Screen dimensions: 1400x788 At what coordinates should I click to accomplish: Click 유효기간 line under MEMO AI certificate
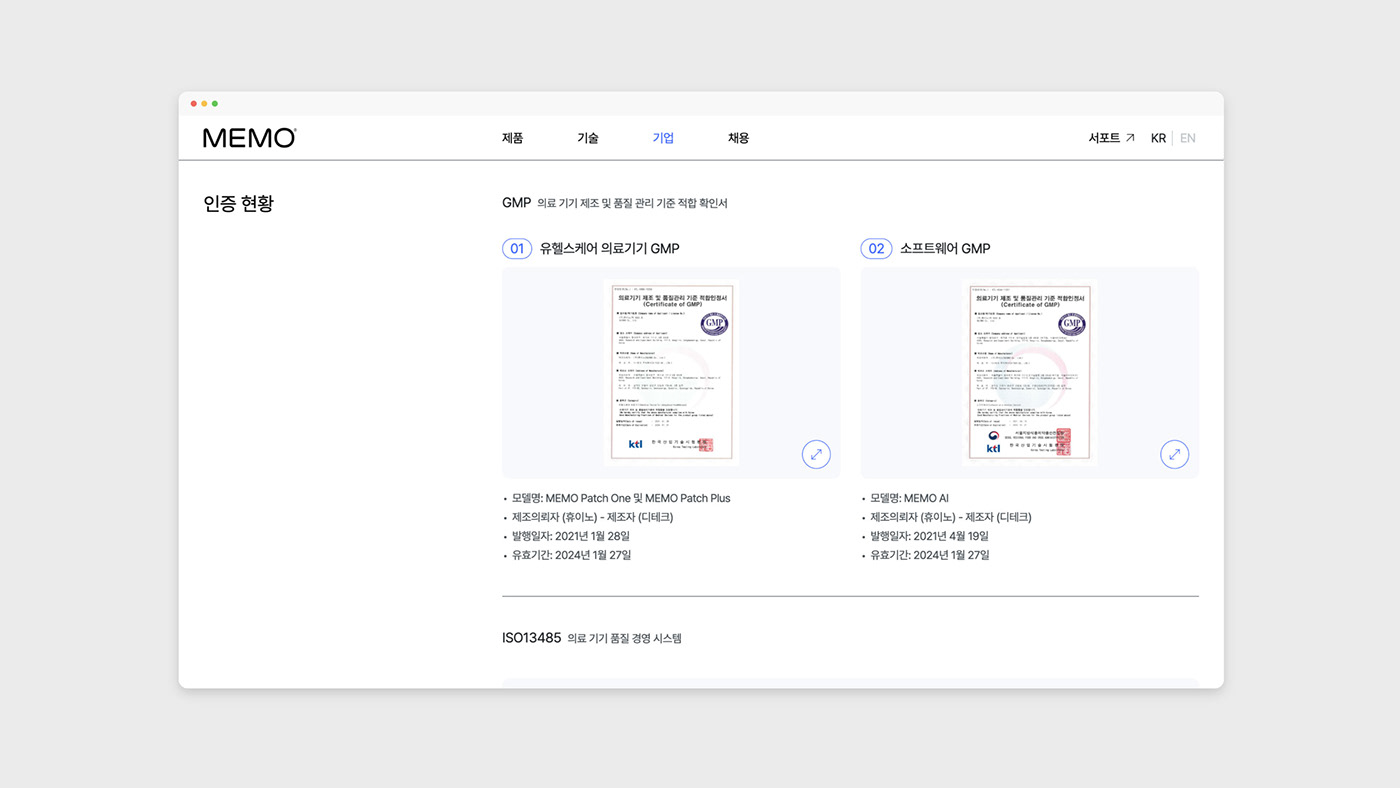click(x=930, y=555)
